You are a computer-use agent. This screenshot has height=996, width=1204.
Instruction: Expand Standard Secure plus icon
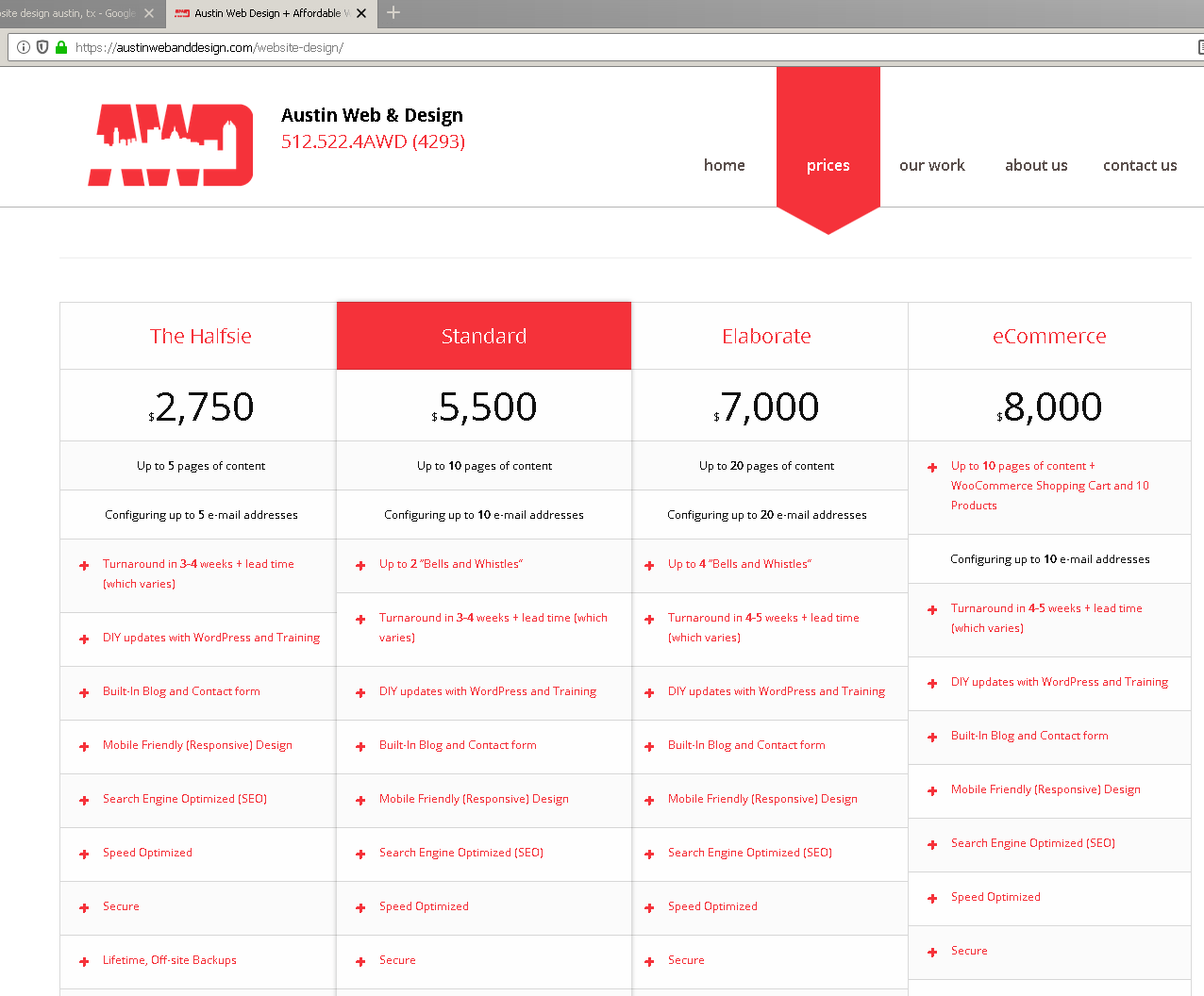tap(360, 961)
